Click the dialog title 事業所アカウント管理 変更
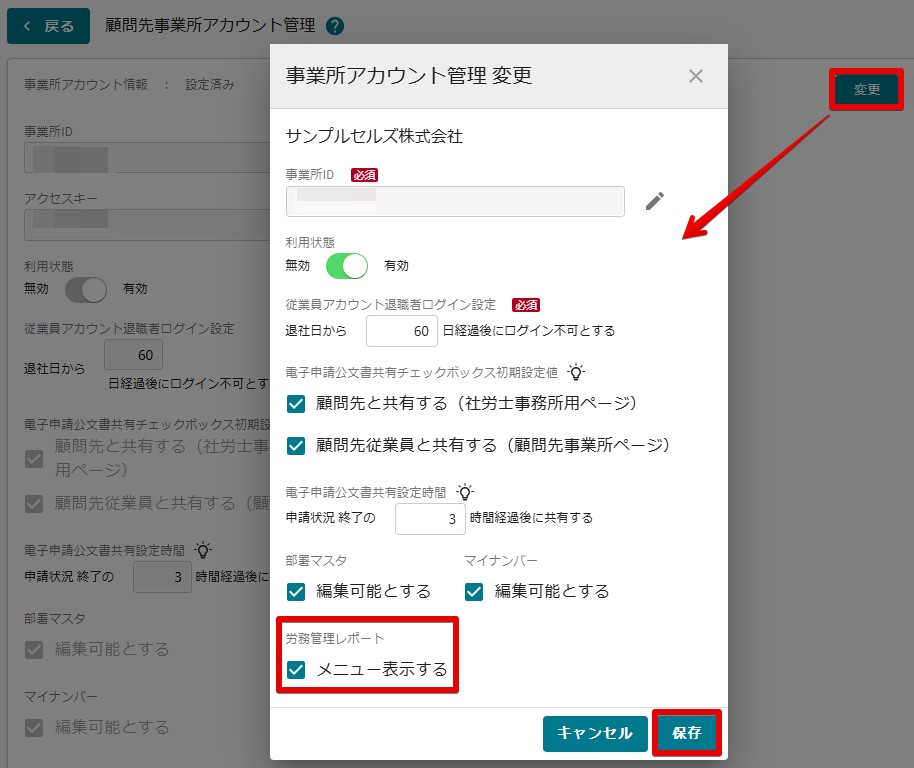Image resolution: width=914 pixels, height=768 pixels. 409,76
